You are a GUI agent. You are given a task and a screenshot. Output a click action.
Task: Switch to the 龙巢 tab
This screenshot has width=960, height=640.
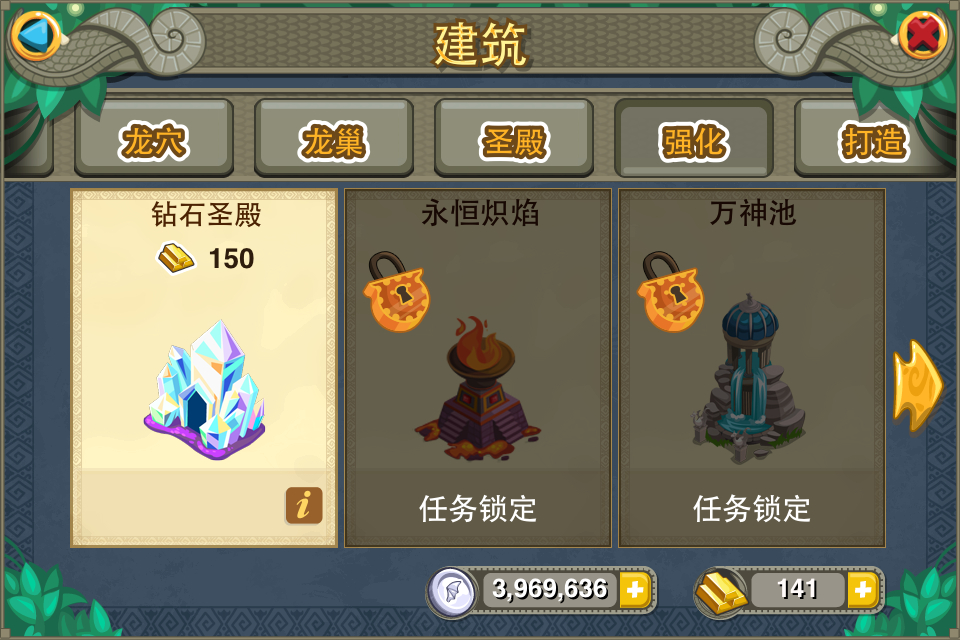tap(334, 138)
